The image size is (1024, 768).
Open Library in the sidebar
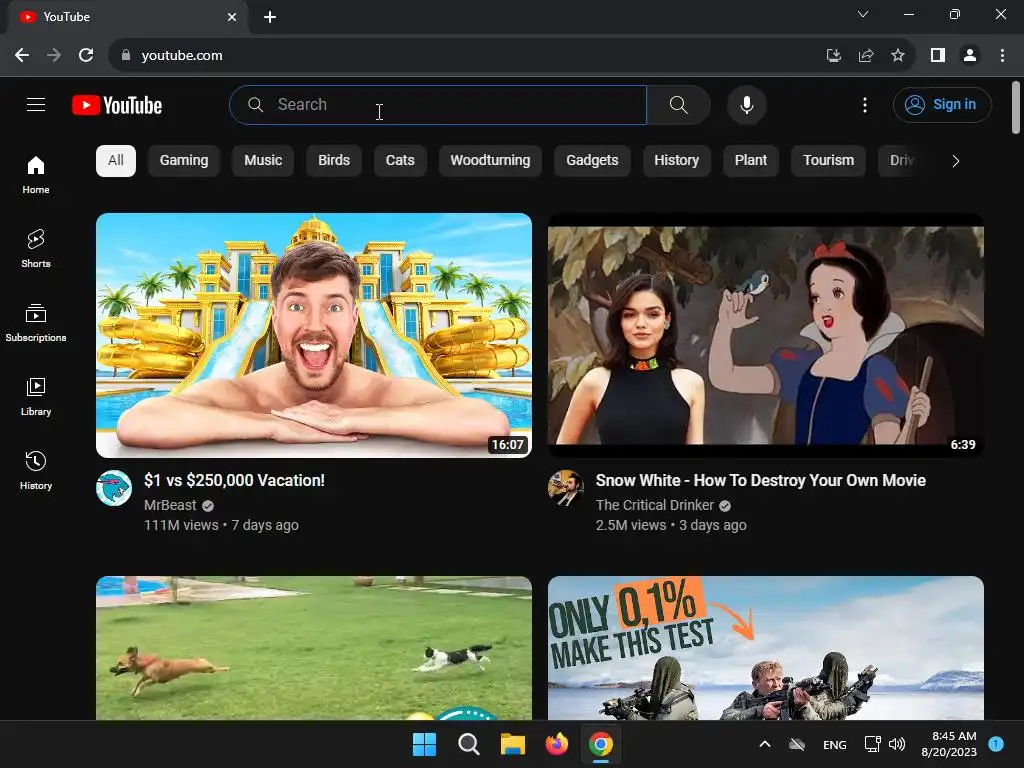pos(36,396)
